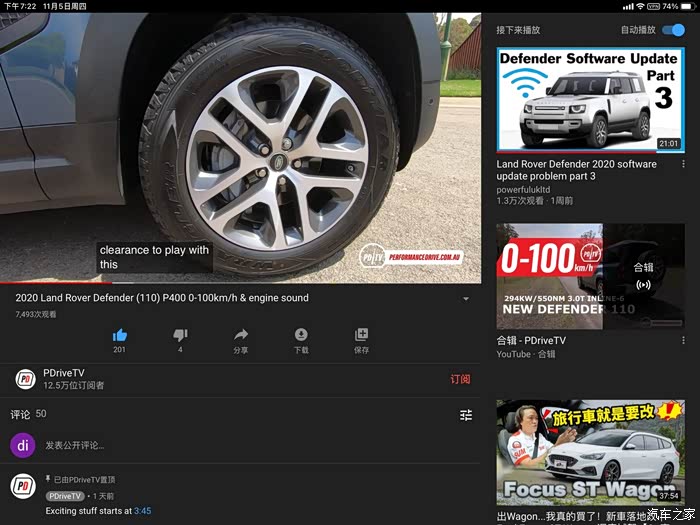This screenshot has height=525, width=700.
Task: Add a public comment in the input field
Action: (x=75, y=446)
